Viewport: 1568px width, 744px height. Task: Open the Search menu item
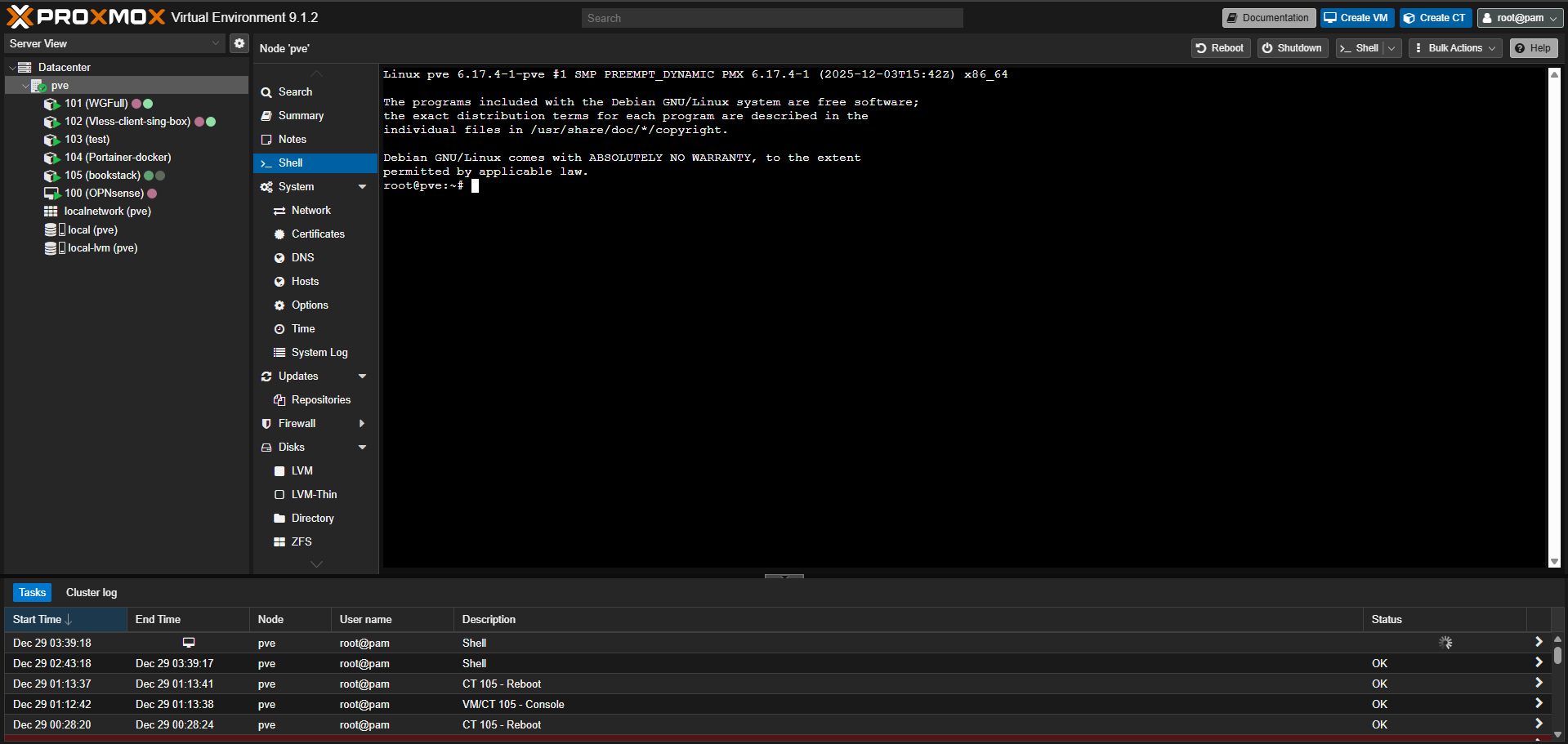315,91
